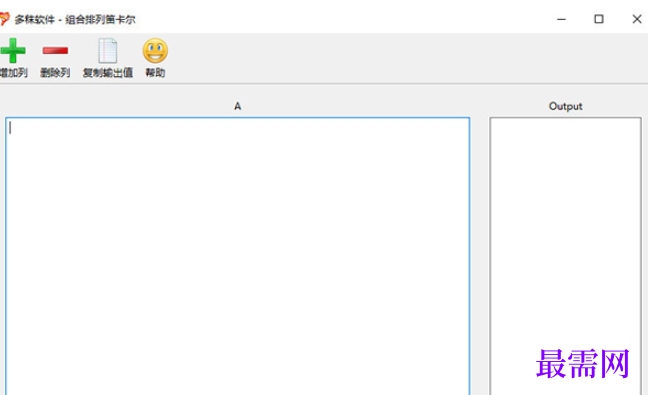Screen dimensions: 648x395
Task: Click the green plus 增加列 icon
Action: pyautogui.click(x=13, y=50)
